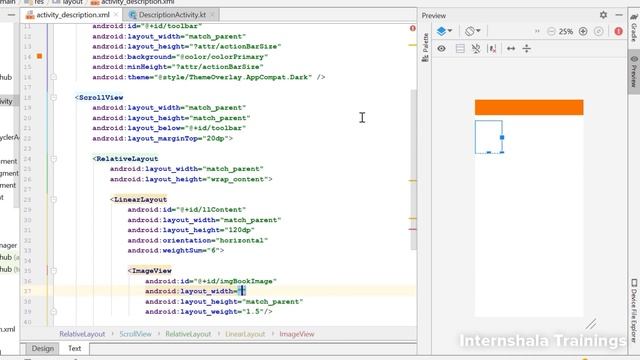Image resolution: width=640 pixels, height=360 pixels.
Task: Click the editor error indicator icon
Action: point(413,28)
